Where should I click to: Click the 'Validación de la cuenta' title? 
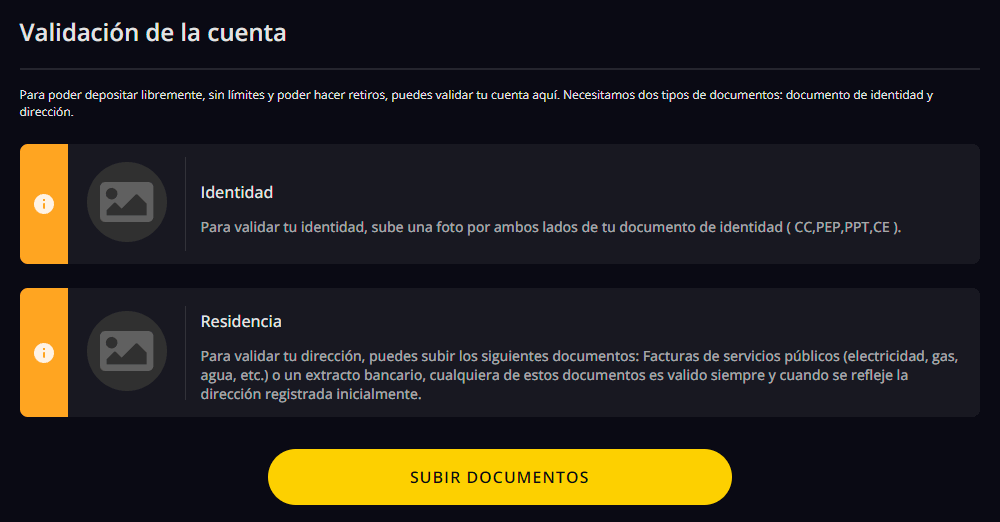click(x=153, y=32)
